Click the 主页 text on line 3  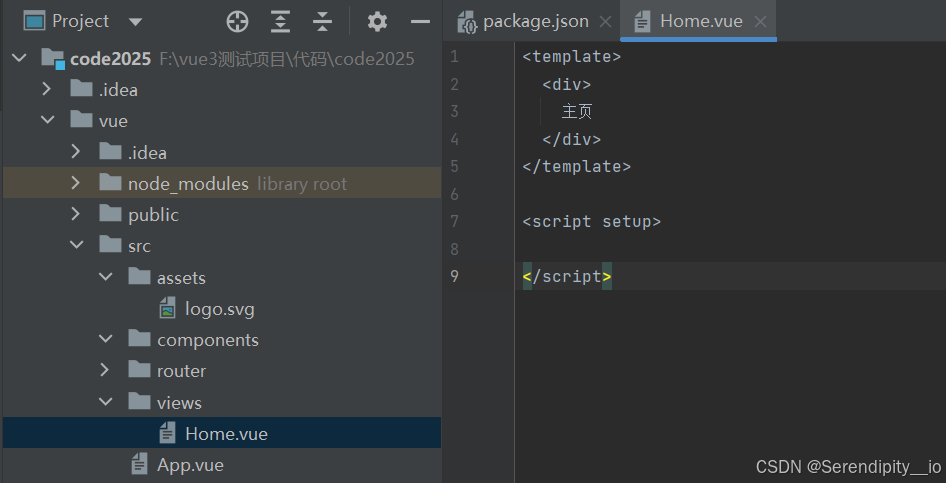tap(577, 112)
